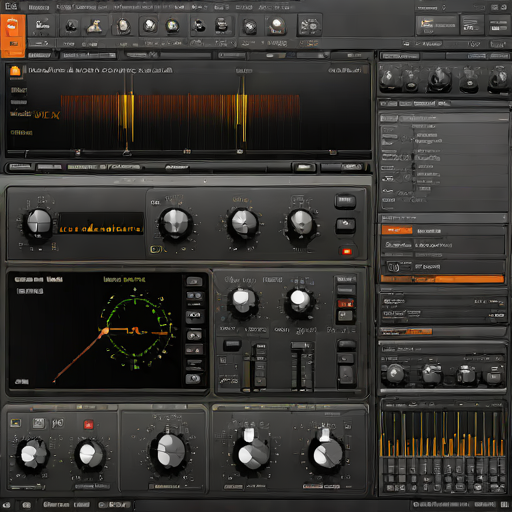Click the triangle handle under the left yellow marker
This screenshot has height=512, width=512.
127,153
